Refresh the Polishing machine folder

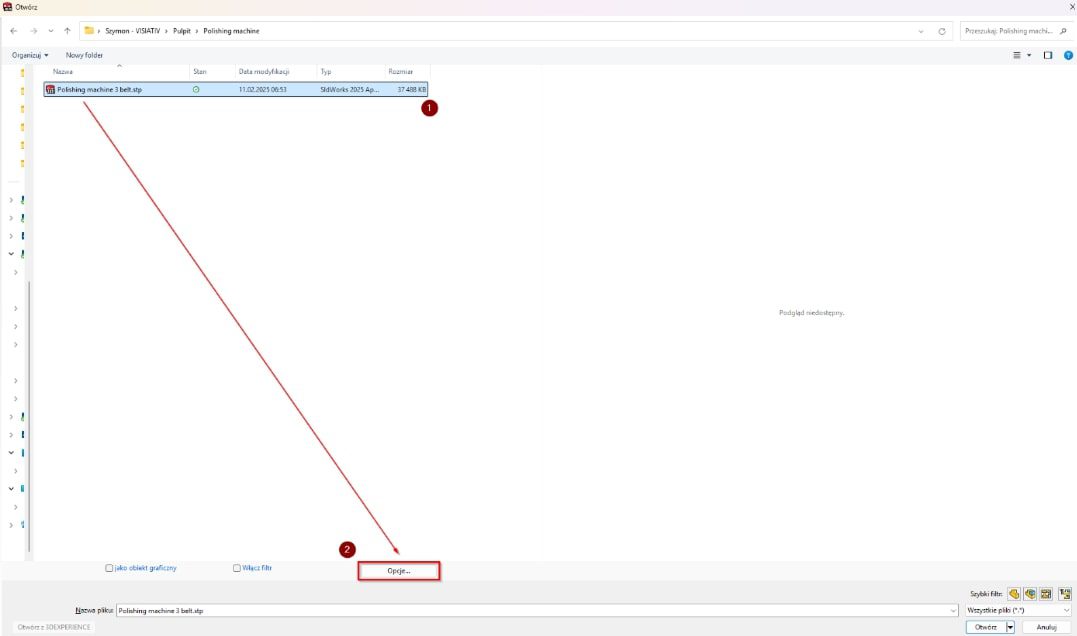tap(942, 31)
